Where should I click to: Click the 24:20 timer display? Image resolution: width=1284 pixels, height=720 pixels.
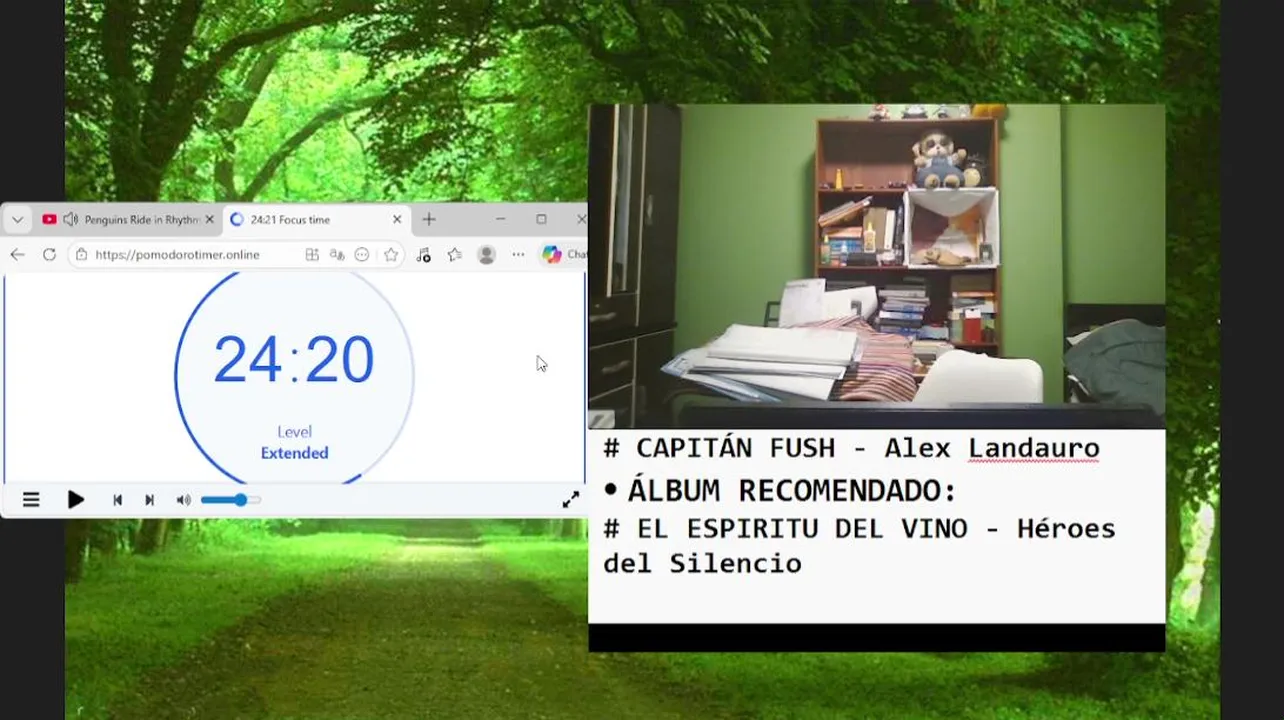[x=294, y=359]
